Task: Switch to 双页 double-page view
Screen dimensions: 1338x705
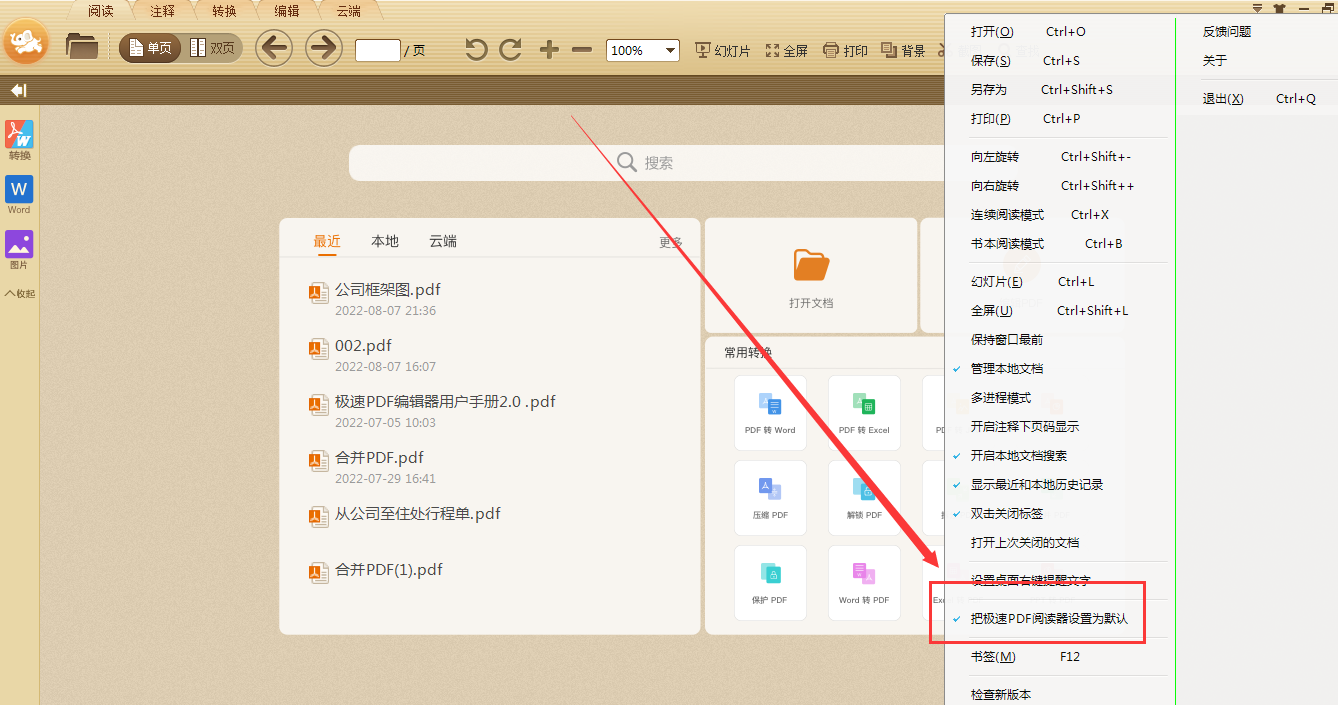Action: 212,48
